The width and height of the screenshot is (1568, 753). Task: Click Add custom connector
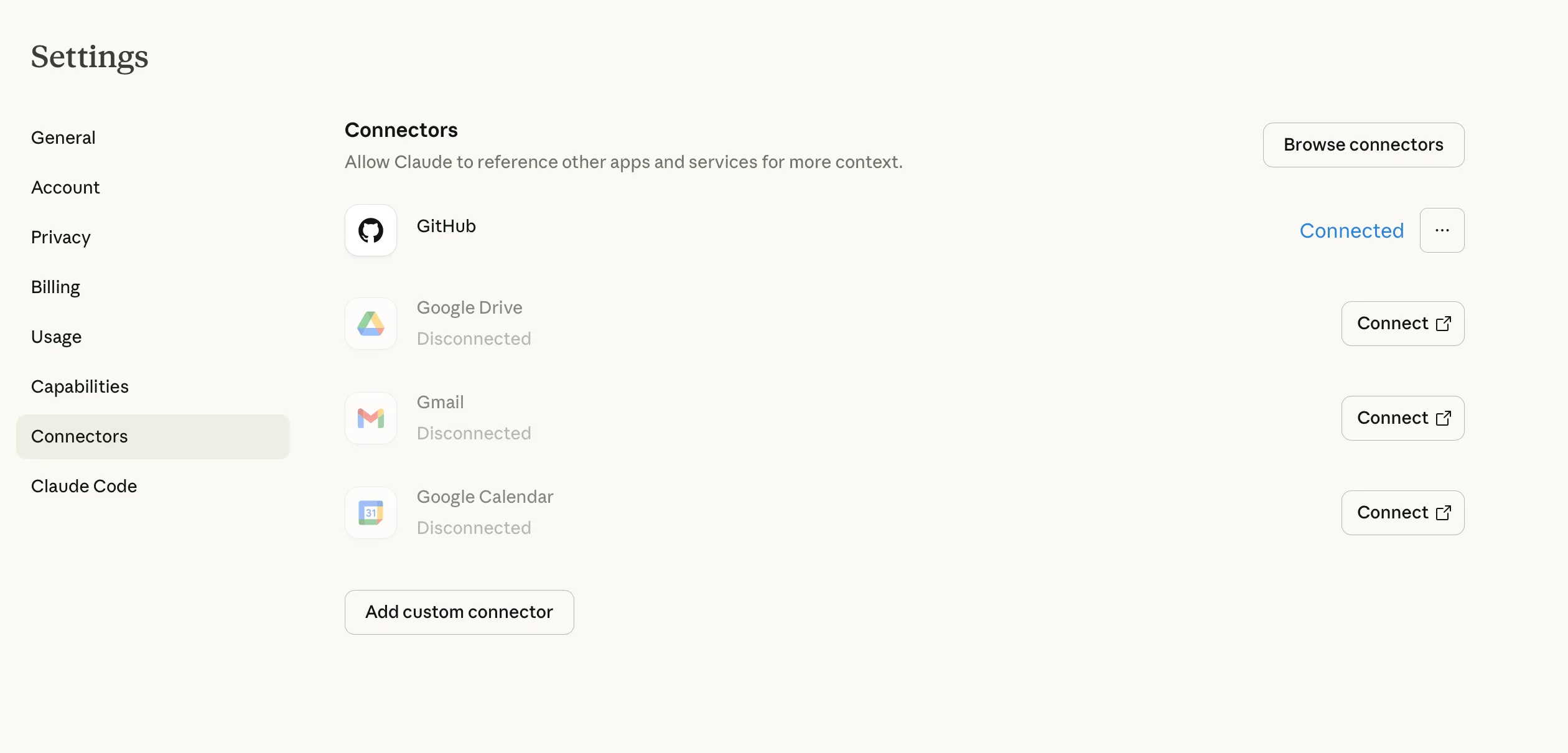459,612
